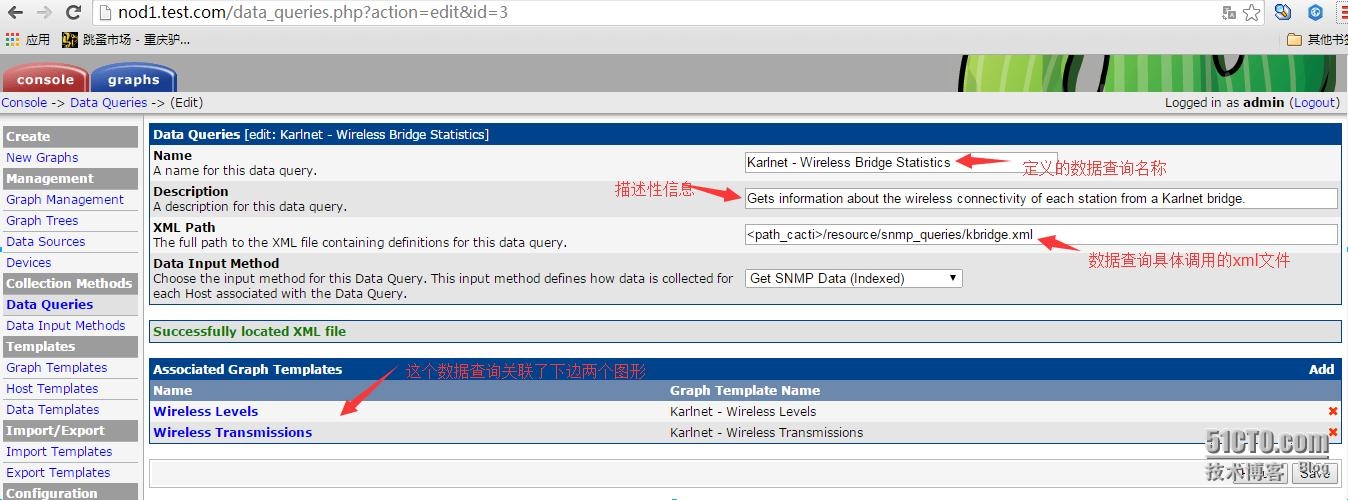Click the browser back arrow
Screen dimensions: 1348x500
15,13
